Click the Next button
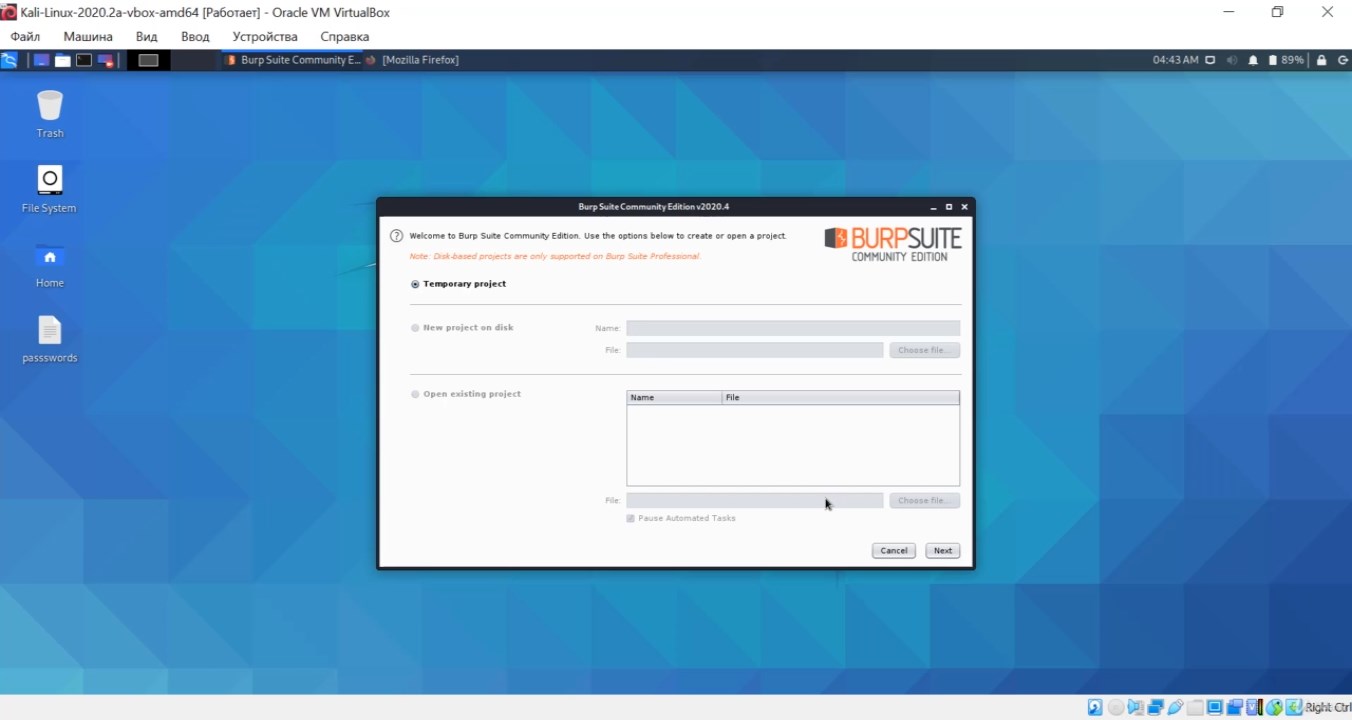This screenshot has width=1352, height=720. 943,551
